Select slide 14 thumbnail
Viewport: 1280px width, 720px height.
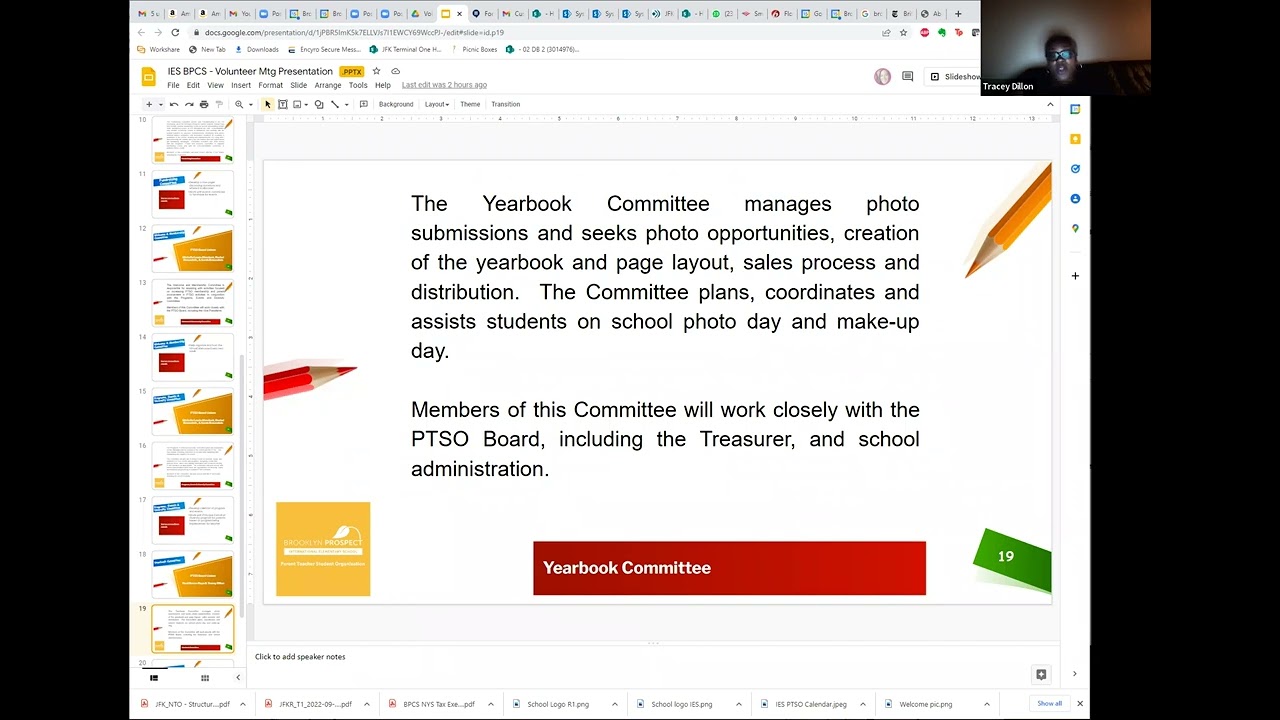click(192, 357)
